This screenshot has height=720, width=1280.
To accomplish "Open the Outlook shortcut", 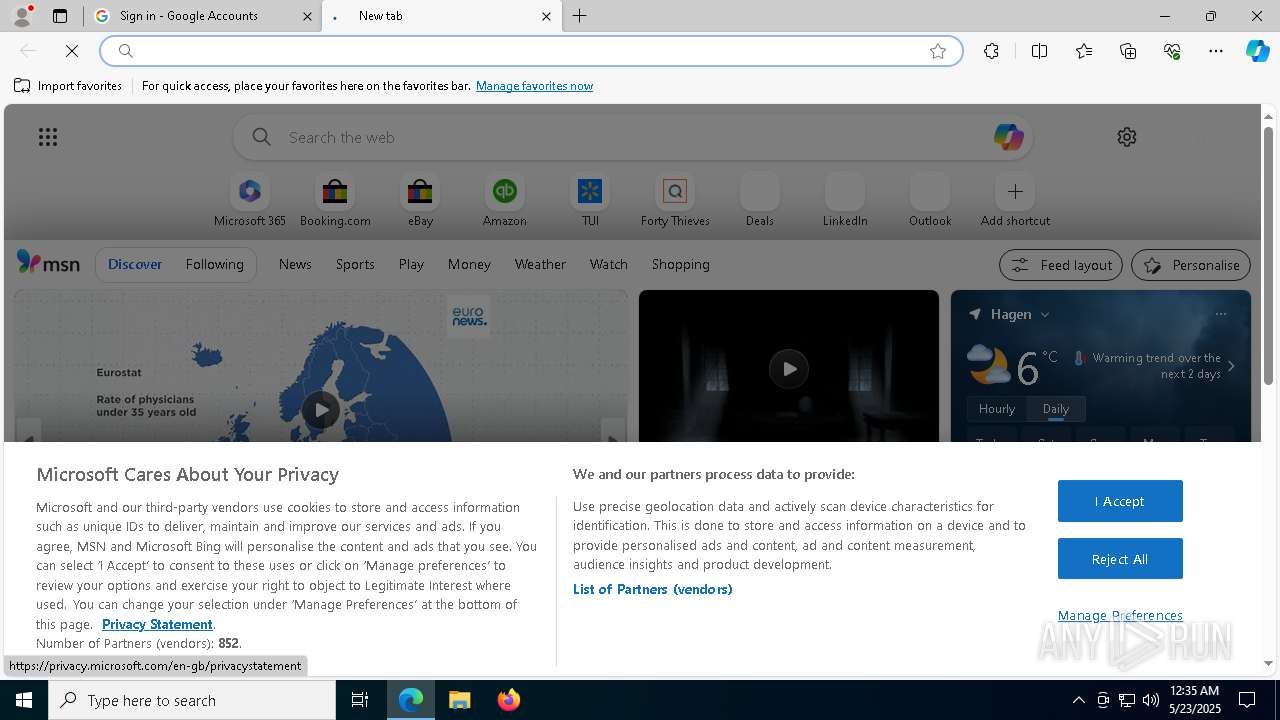I will point(930,201).
